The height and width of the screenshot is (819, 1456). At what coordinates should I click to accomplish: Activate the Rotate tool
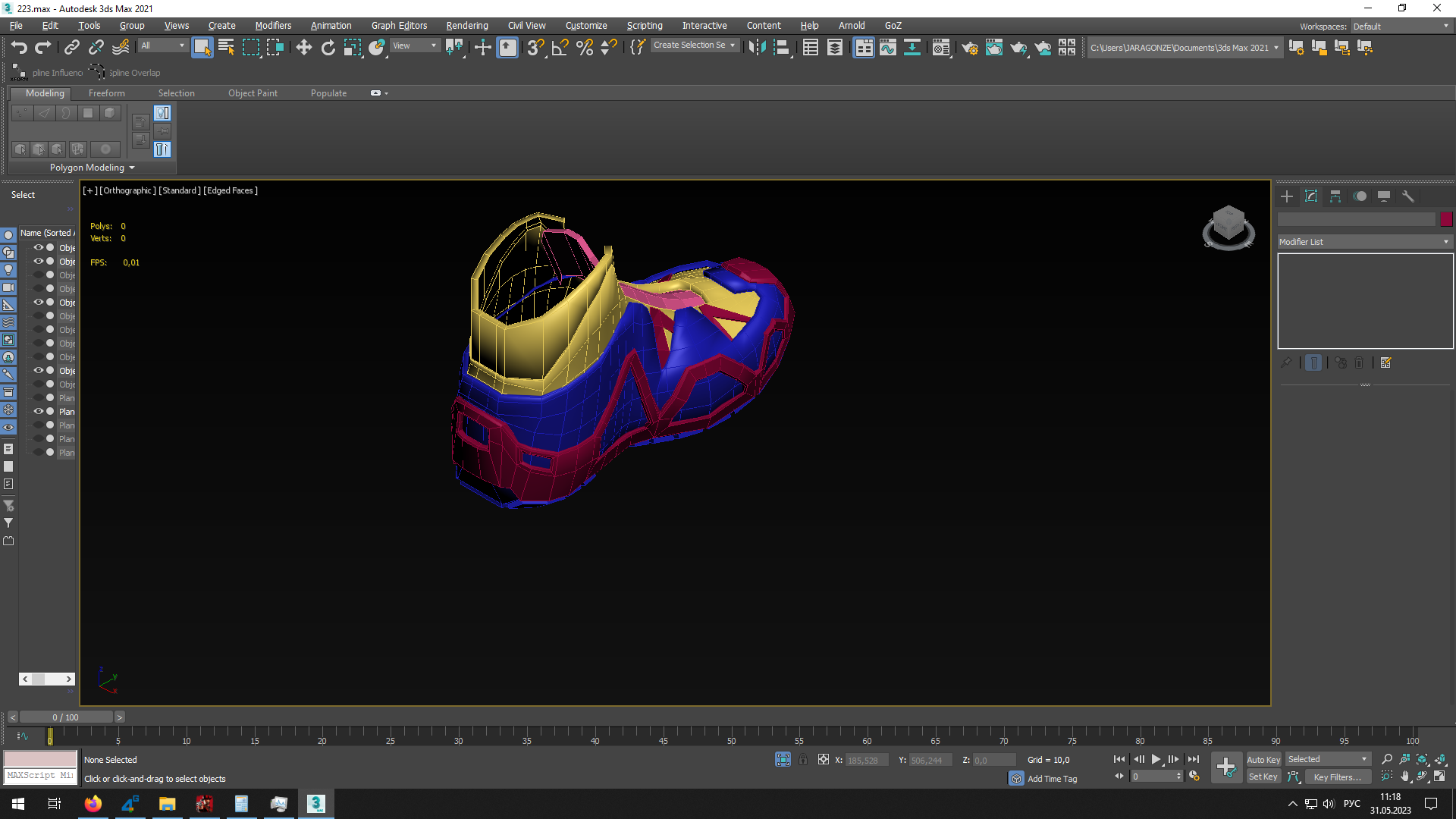[x=328, y=48]
